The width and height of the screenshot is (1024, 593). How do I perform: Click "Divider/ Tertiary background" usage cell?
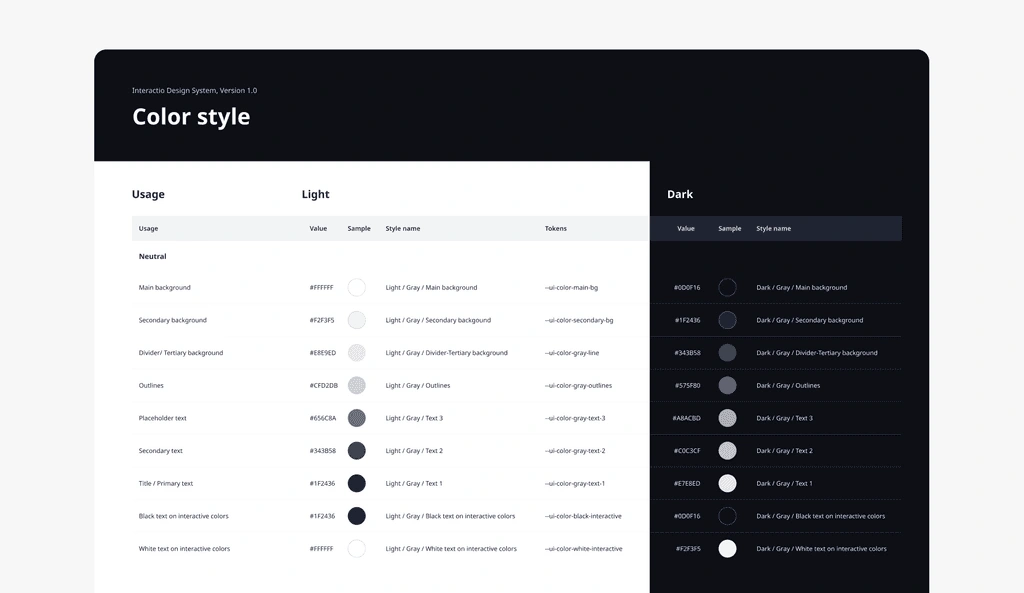[181, 353]
